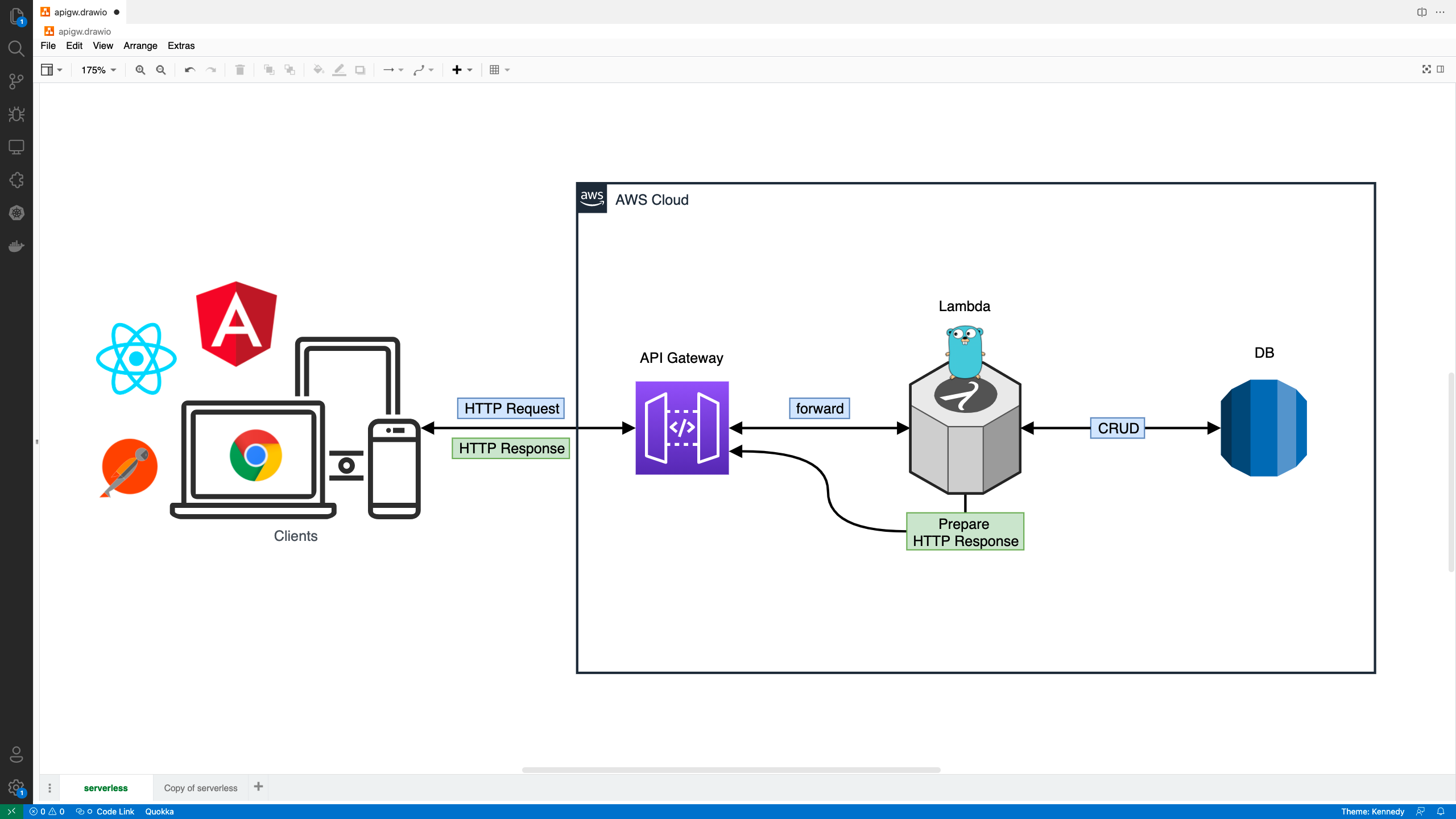
Task: Click the Zoom Out magnifier icon
Action: pyautogui.click(x=161, y=70)
